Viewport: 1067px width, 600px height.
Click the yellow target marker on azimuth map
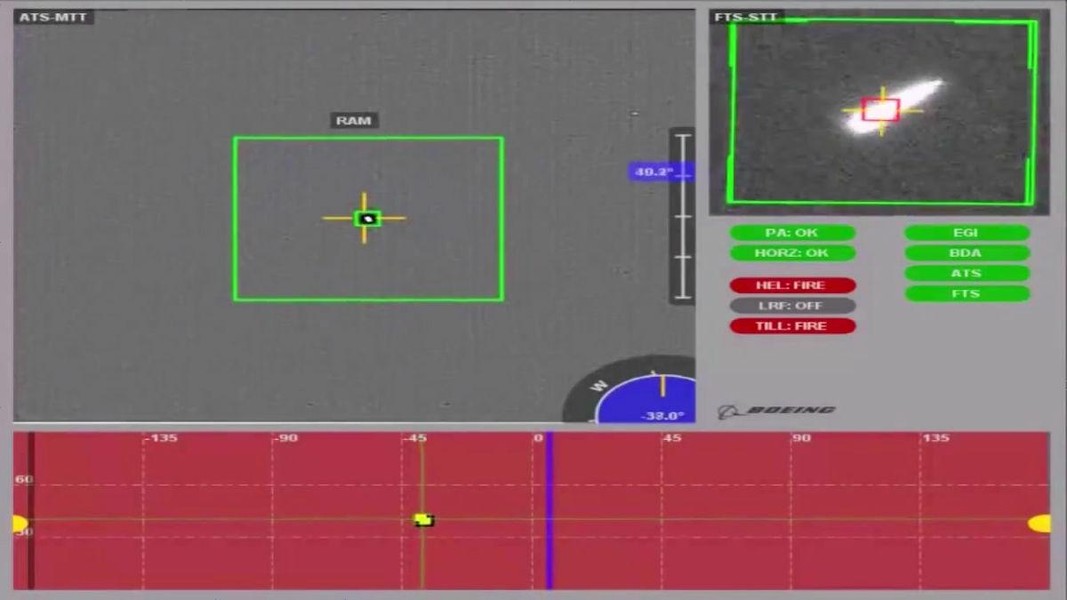pos(423,520)
